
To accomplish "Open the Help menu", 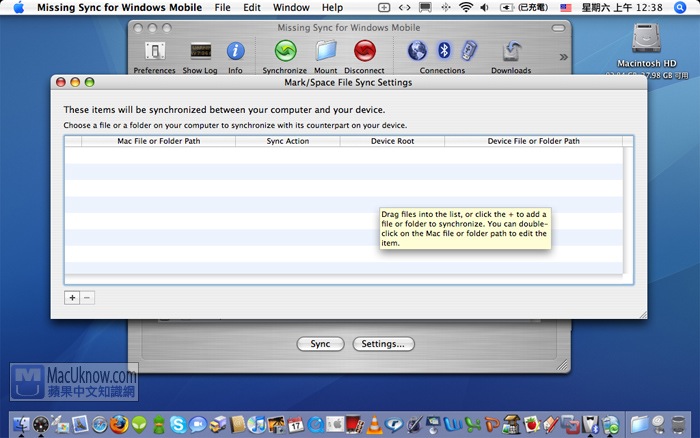I will [x=332, y=8].
